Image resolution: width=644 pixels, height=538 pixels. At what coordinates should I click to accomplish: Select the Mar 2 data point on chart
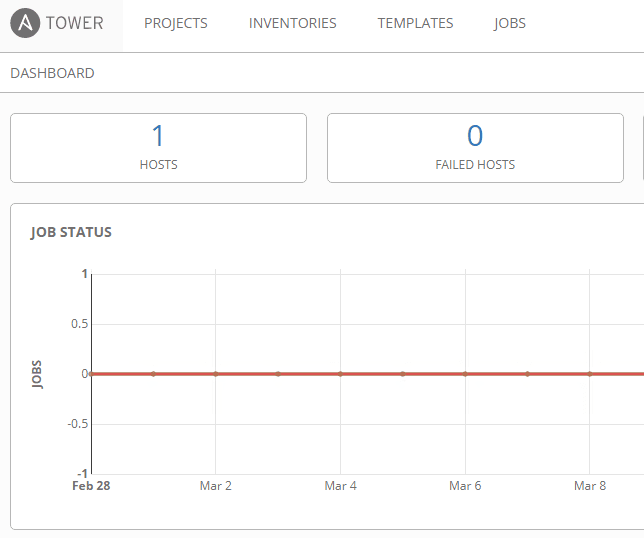[x=215, y=374]
